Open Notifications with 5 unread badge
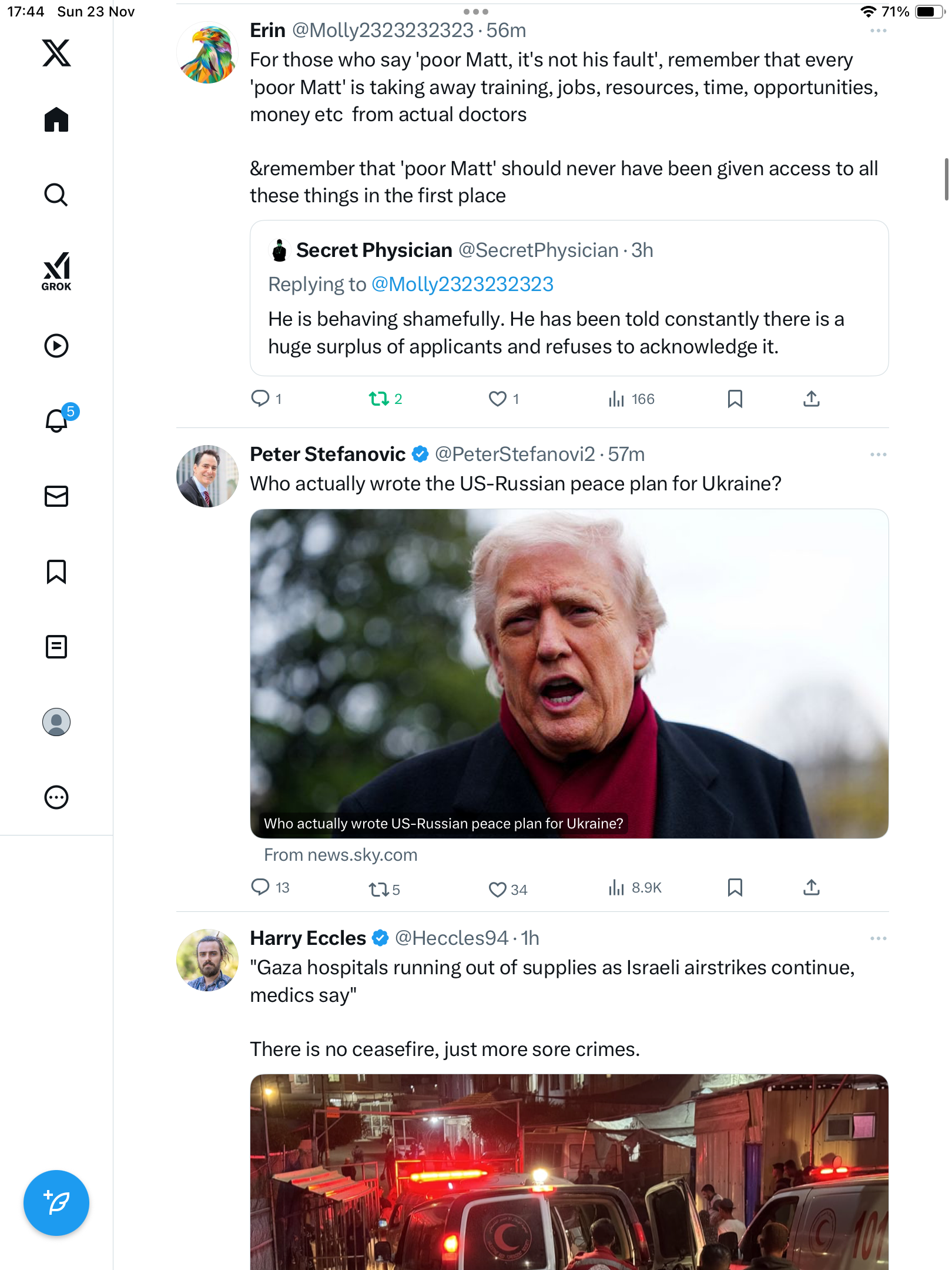The height and width of the screenshot is (1270, 952). click(58, 420)
